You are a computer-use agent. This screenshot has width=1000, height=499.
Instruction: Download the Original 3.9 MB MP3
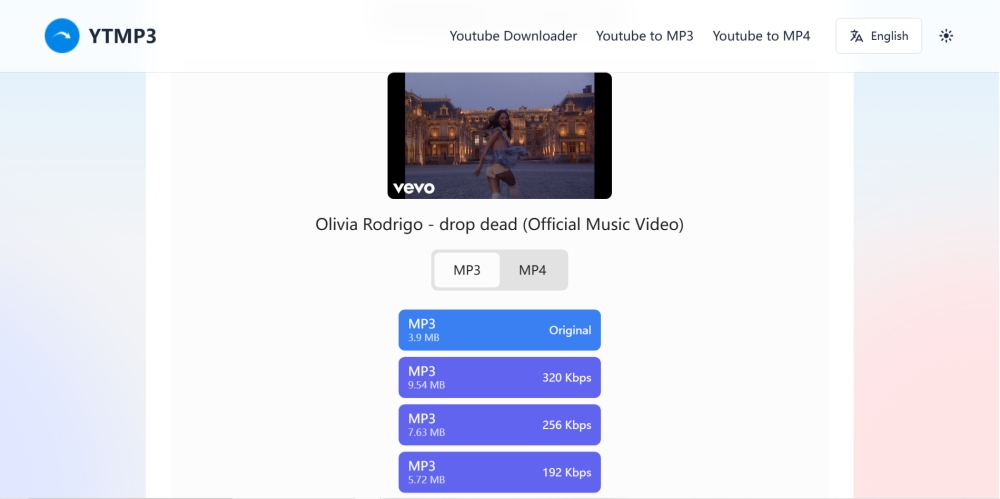499,330
